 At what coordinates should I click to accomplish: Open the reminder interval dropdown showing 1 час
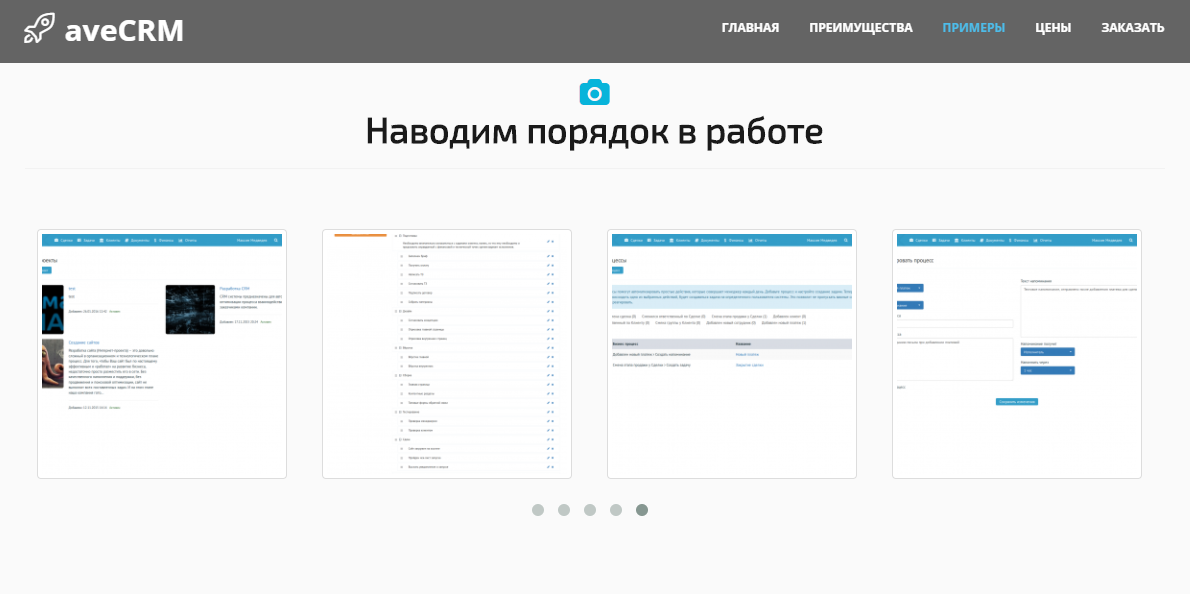pyautogui.click(x=1048, y=370)
